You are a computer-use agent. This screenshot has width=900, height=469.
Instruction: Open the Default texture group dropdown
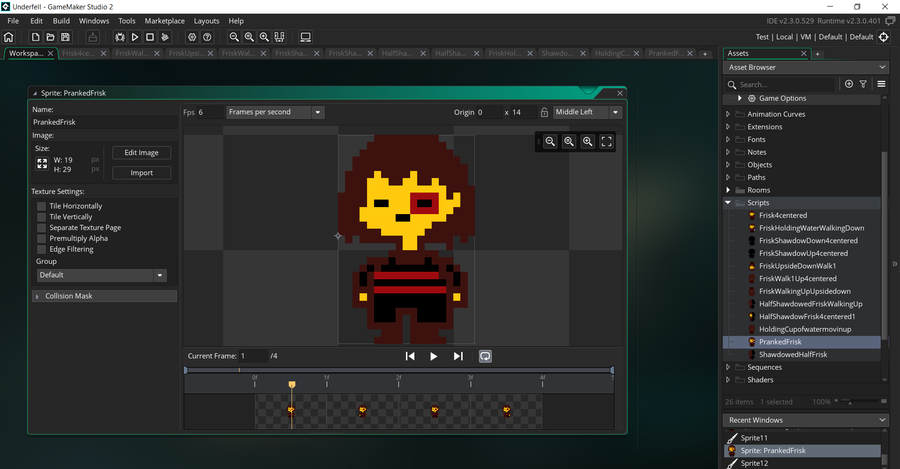point(102,275)
